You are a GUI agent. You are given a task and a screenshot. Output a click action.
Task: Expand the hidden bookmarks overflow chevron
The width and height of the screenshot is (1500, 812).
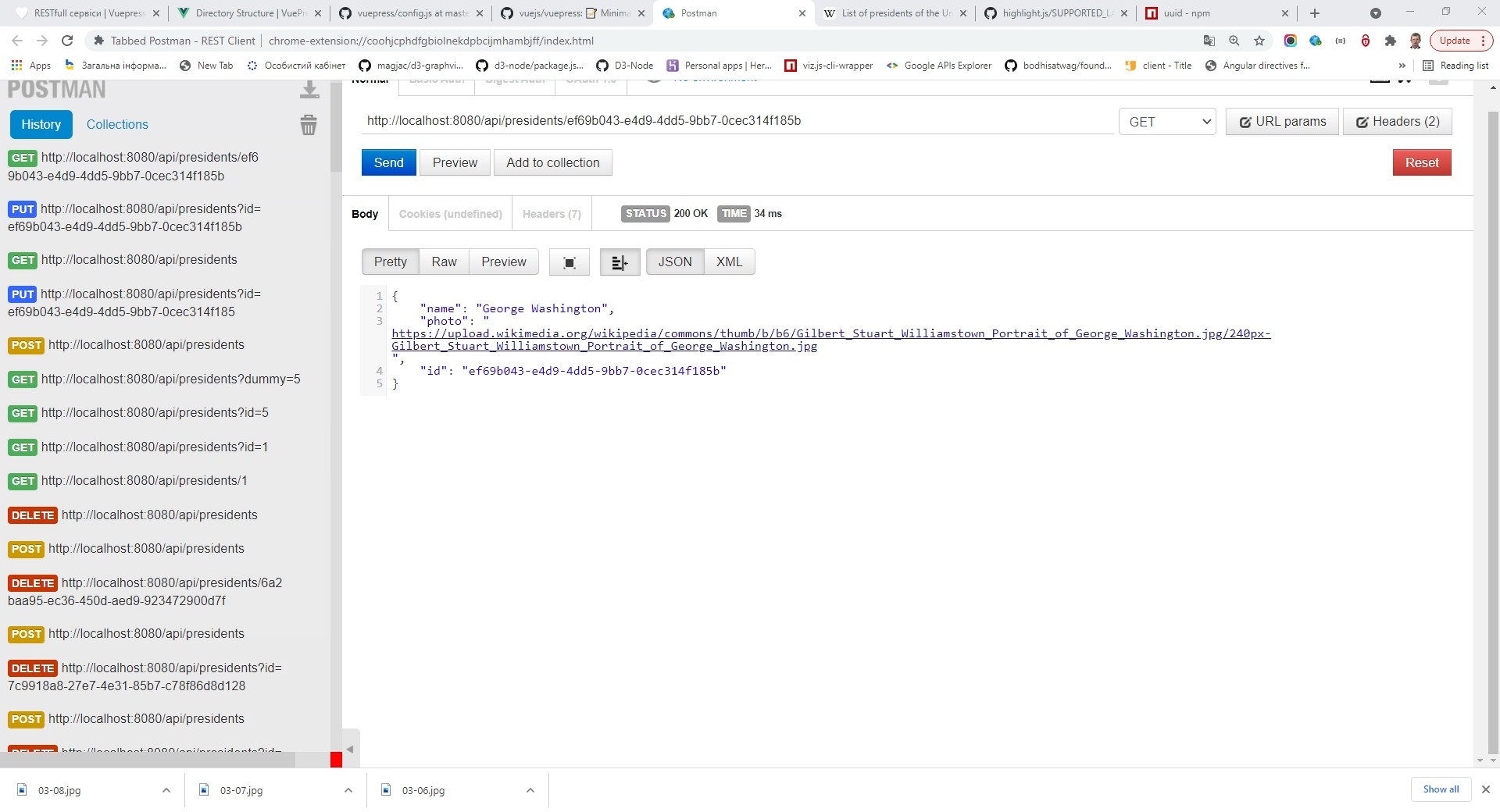1402,66
